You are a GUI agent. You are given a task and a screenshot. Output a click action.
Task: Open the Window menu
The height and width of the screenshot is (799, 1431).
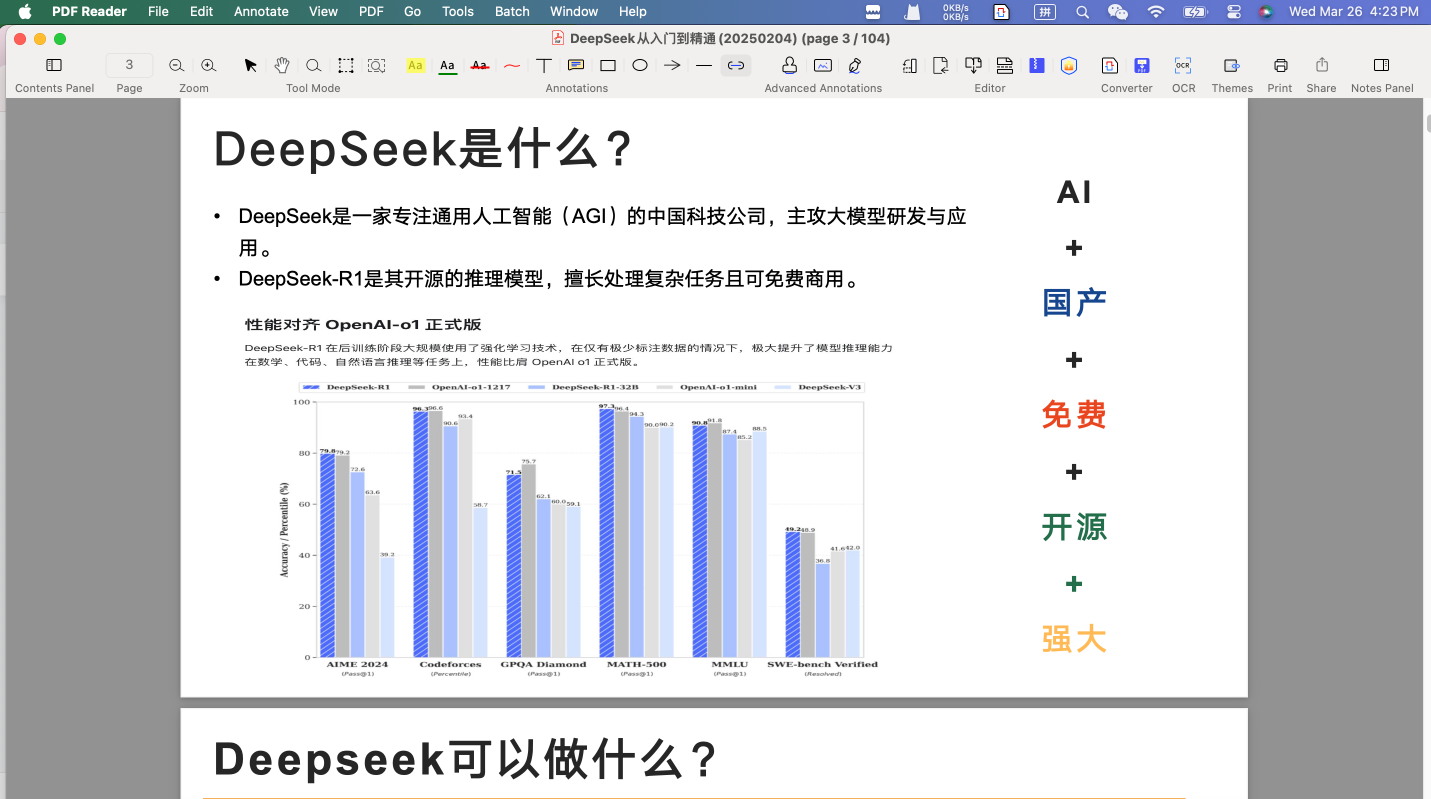(x=574, y=11)
